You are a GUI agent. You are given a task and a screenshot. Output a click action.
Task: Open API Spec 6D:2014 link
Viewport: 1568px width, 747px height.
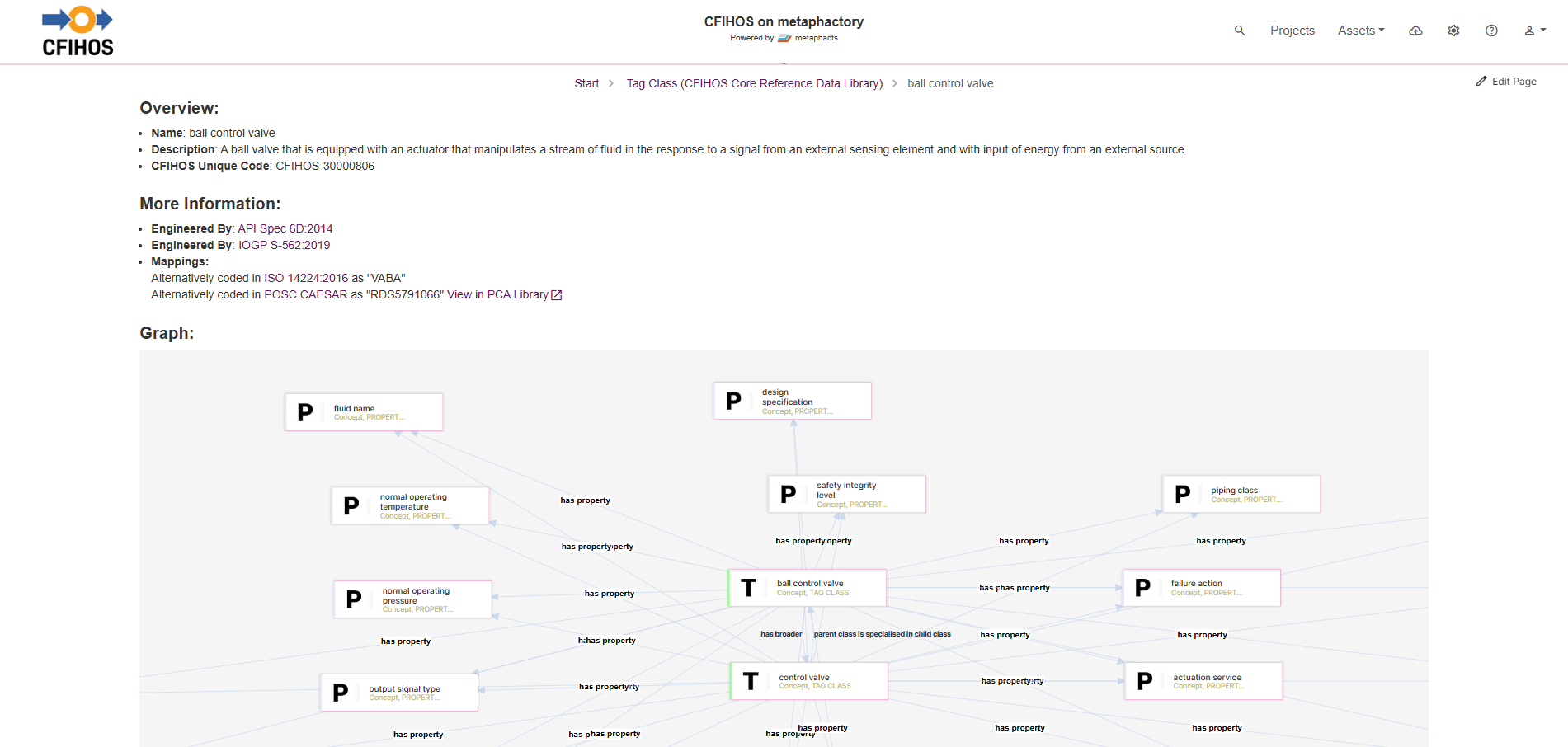(x=285, y=228)
